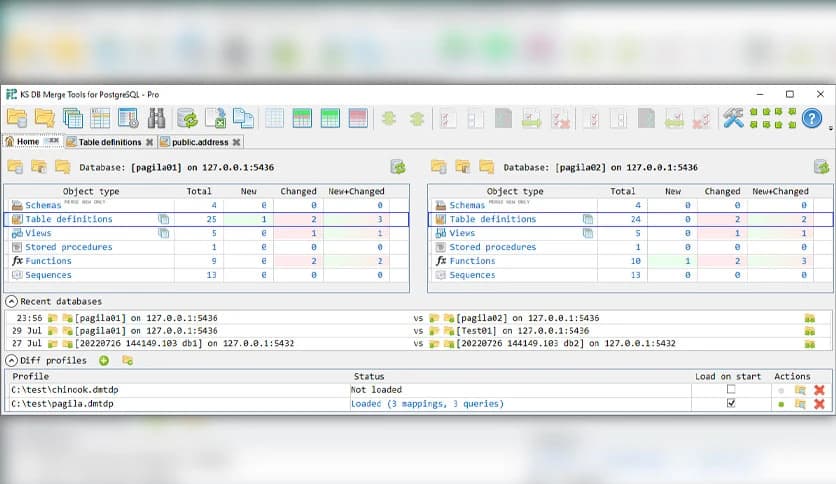The width and height of the screenshot is (836, 484).
Task: Open folder action for chinook.dmtdp profile
Action: coord(800,390)
